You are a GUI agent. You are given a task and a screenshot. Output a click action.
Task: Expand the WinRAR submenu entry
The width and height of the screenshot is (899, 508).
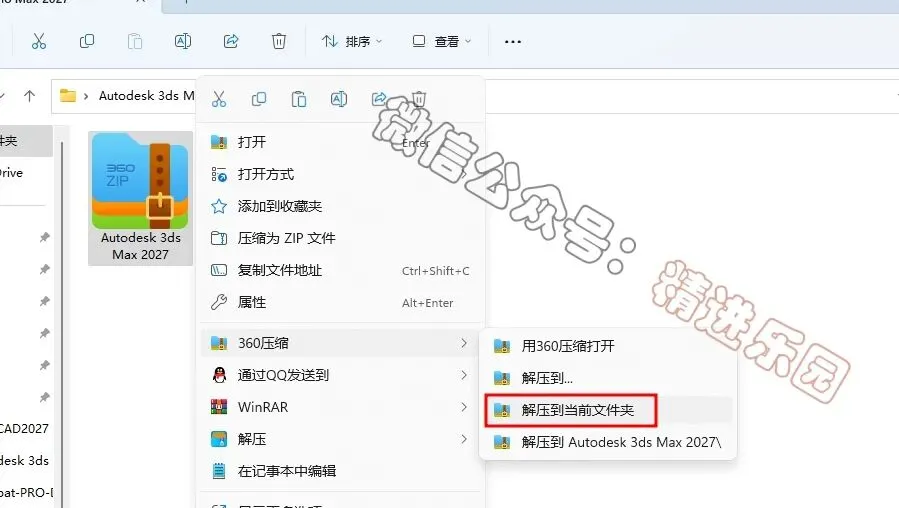341,407
